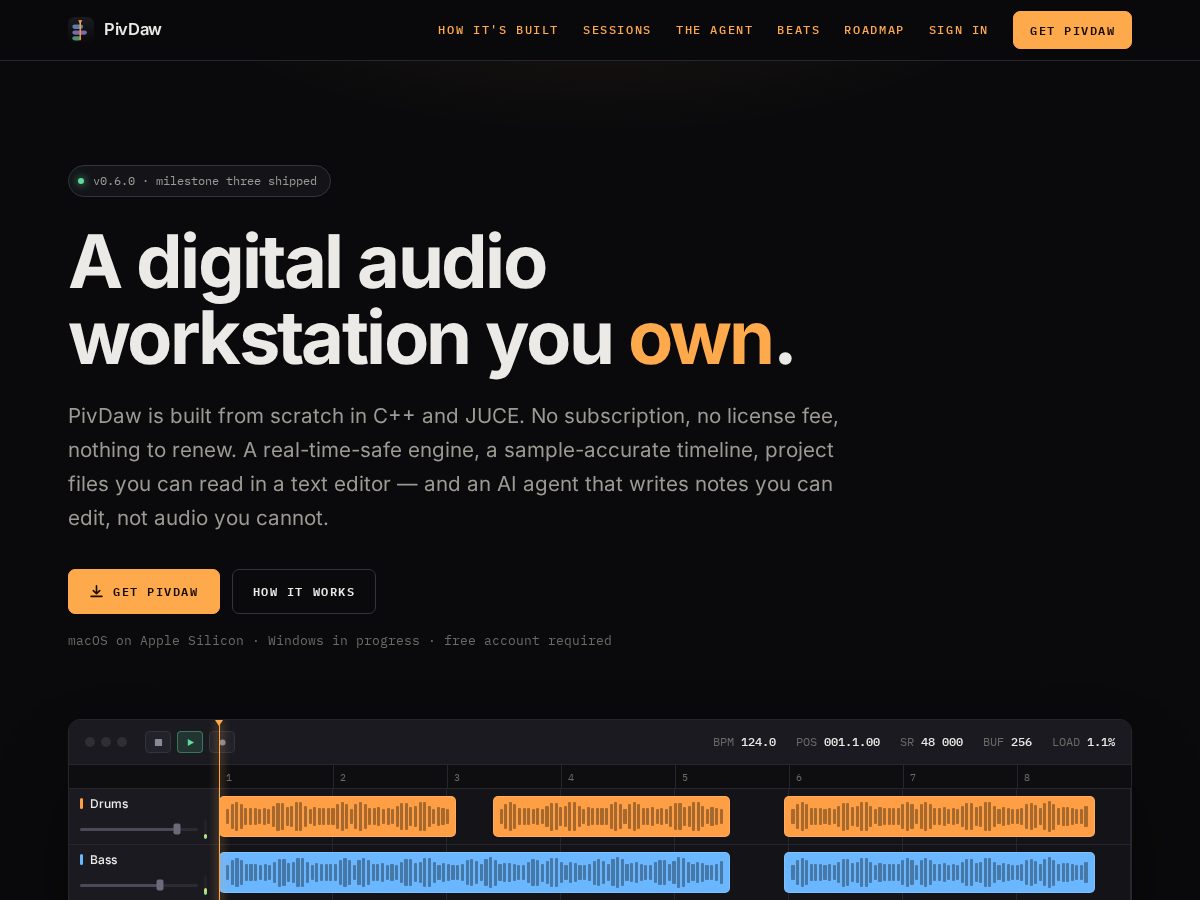Screen dimensions: 1200x900
Task: Click bar 8 on the timeline ruler
Action: (x=1027, y=777)
